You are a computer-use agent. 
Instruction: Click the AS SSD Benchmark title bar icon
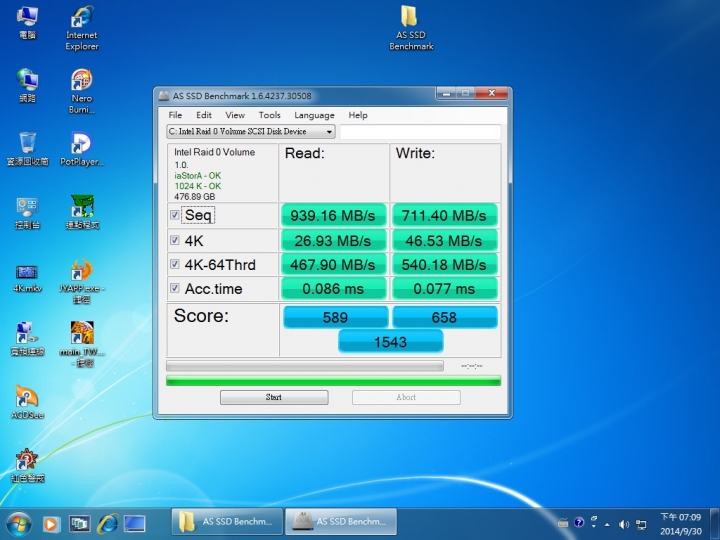(163, 96)
